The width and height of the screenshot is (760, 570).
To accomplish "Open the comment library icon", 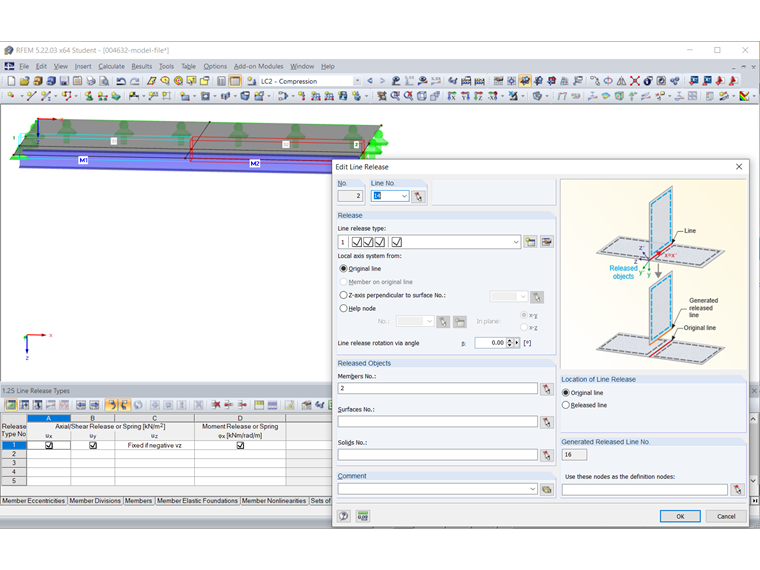I will 547,489.
